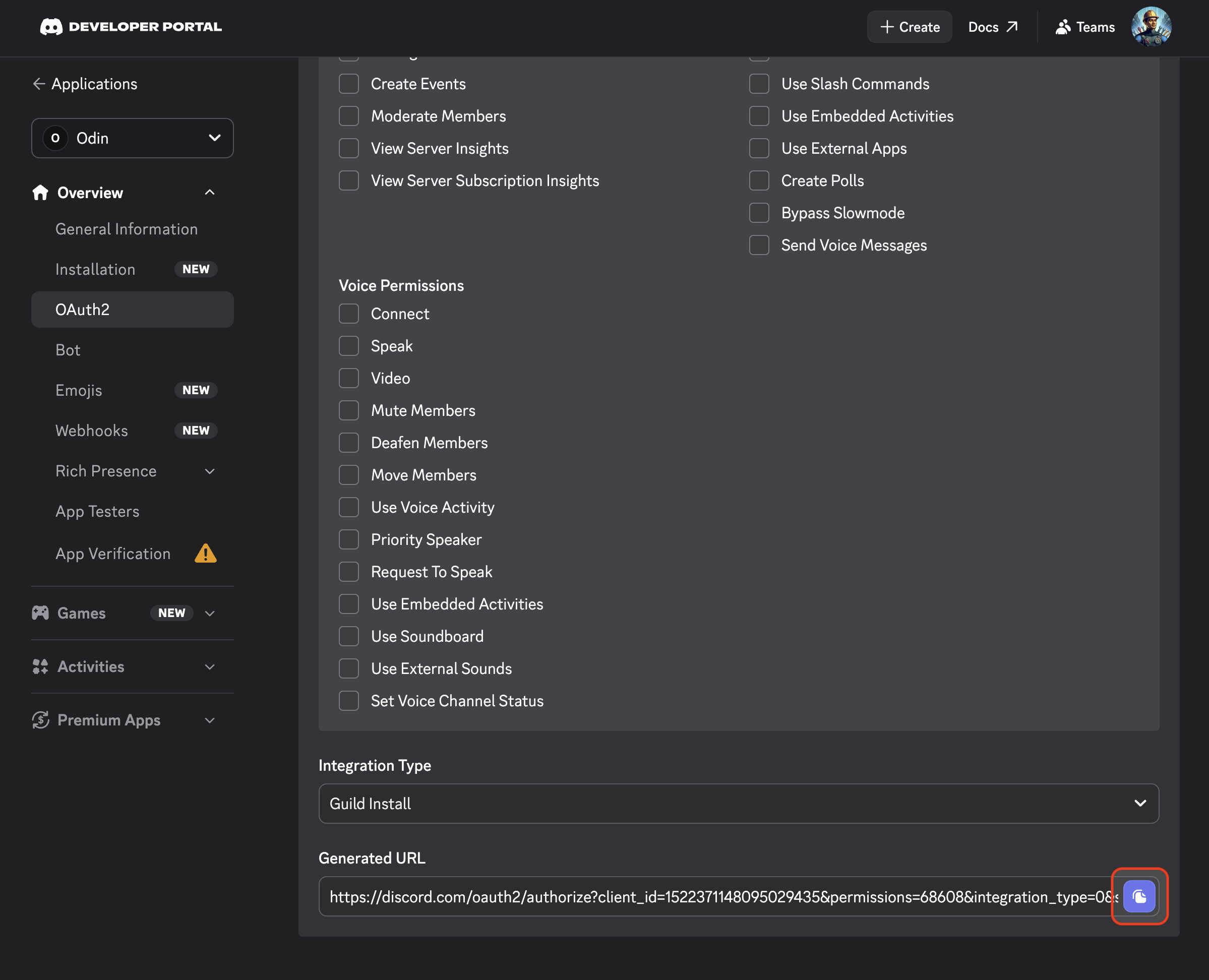The image size is (1209, 980).
Task: Expand the Activities section chevron
Action: 210,667
